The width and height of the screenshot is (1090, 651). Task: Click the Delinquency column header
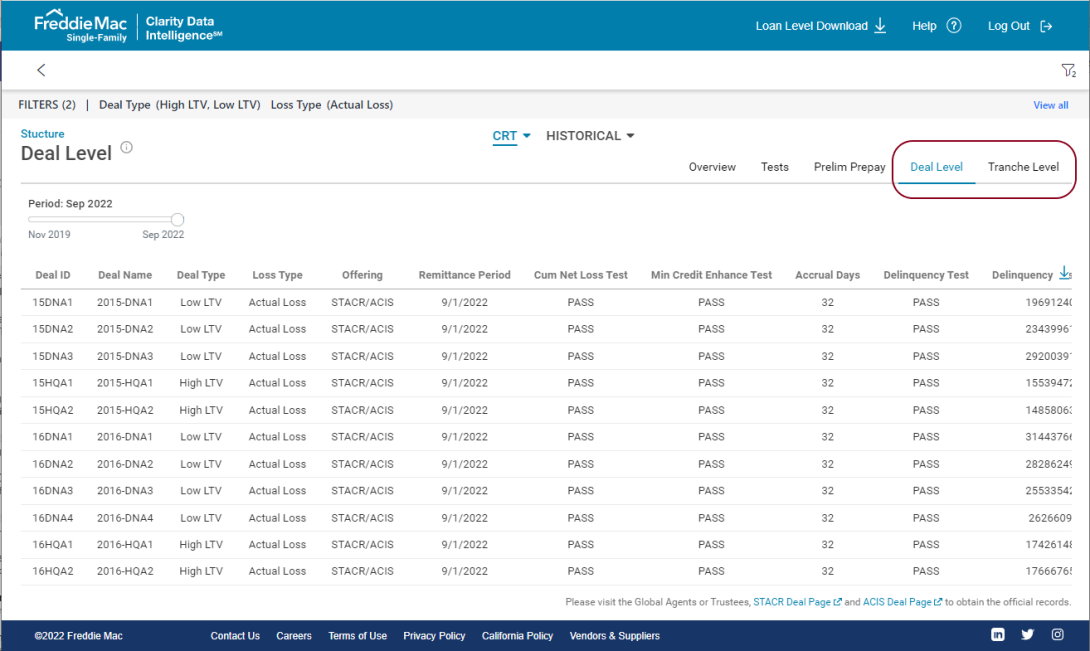pyautogui.click(x=1022, y=275)
